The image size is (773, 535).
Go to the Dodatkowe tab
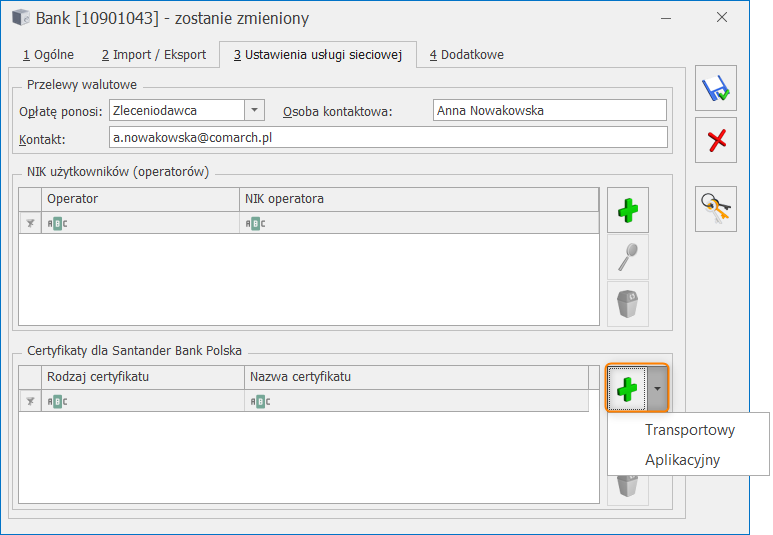466,54
